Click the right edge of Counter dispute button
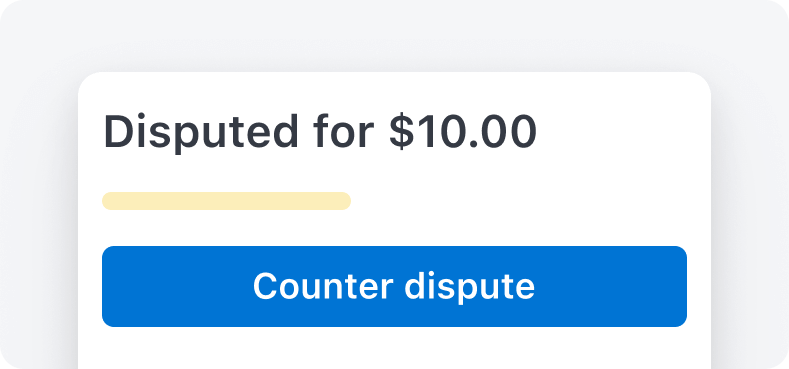 pyautogui.click(x=681, y=286)
